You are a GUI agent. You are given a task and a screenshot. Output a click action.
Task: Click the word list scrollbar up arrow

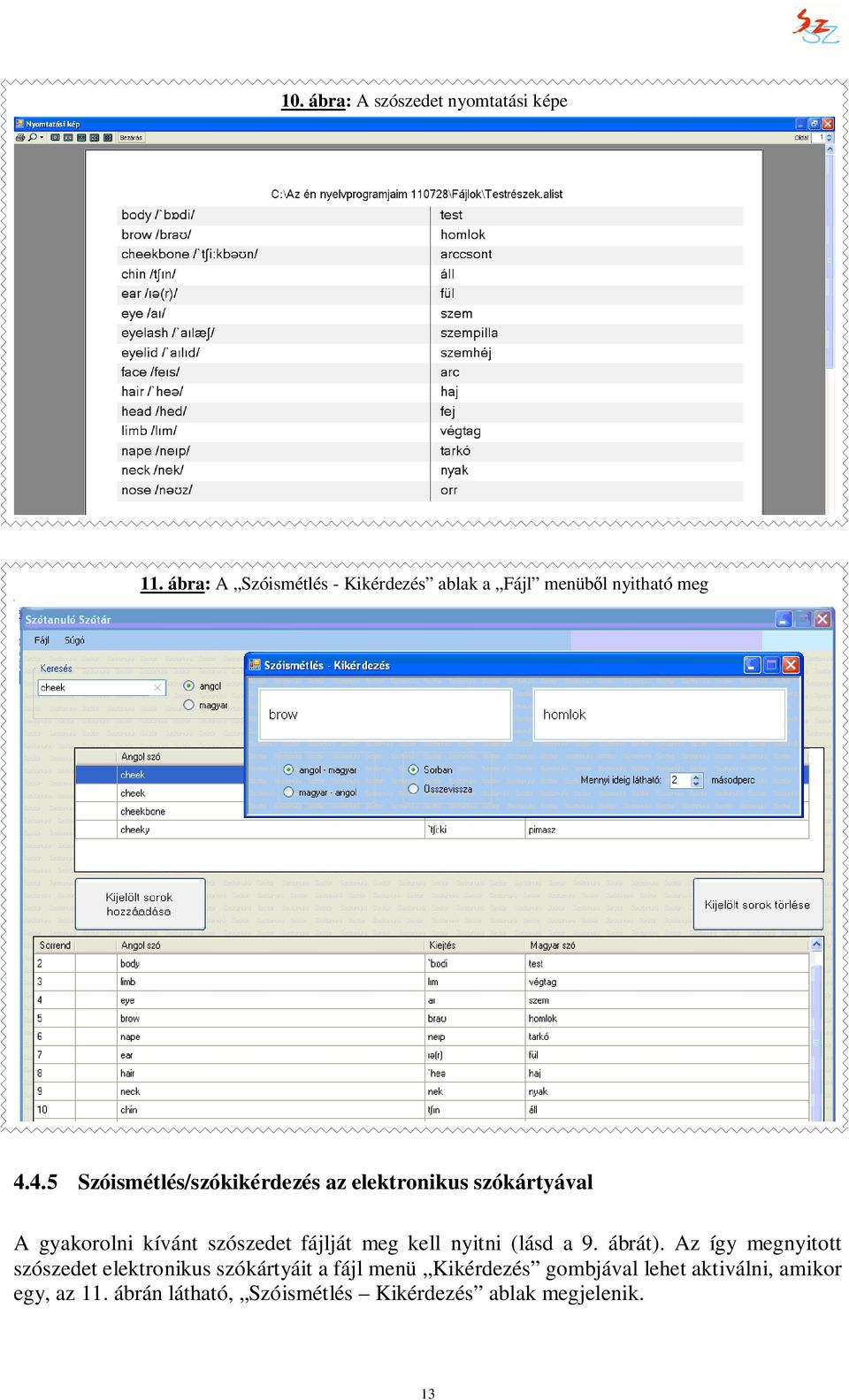(816, 945)
